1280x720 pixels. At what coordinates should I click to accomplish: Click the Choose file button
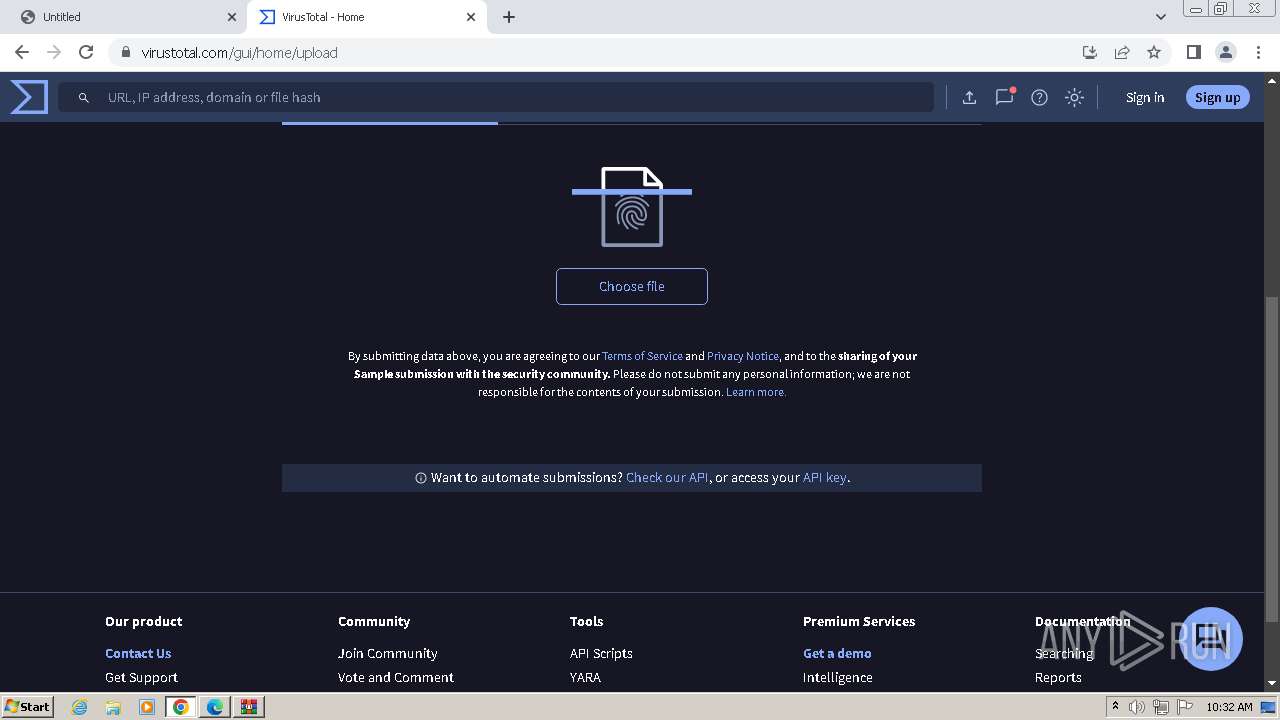pyautogui.click(x=632, y=286)
